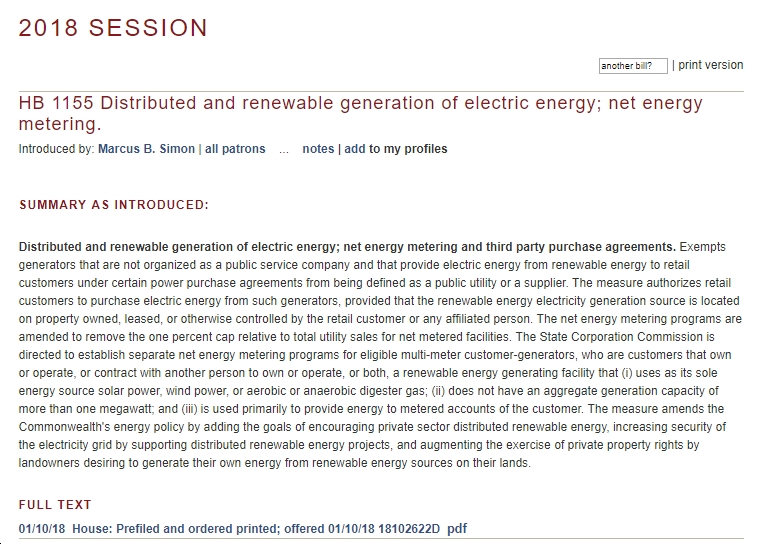Click "add to my profiles"
The height and width of the screenshot is (544, 763).
(x=396, y=149)
